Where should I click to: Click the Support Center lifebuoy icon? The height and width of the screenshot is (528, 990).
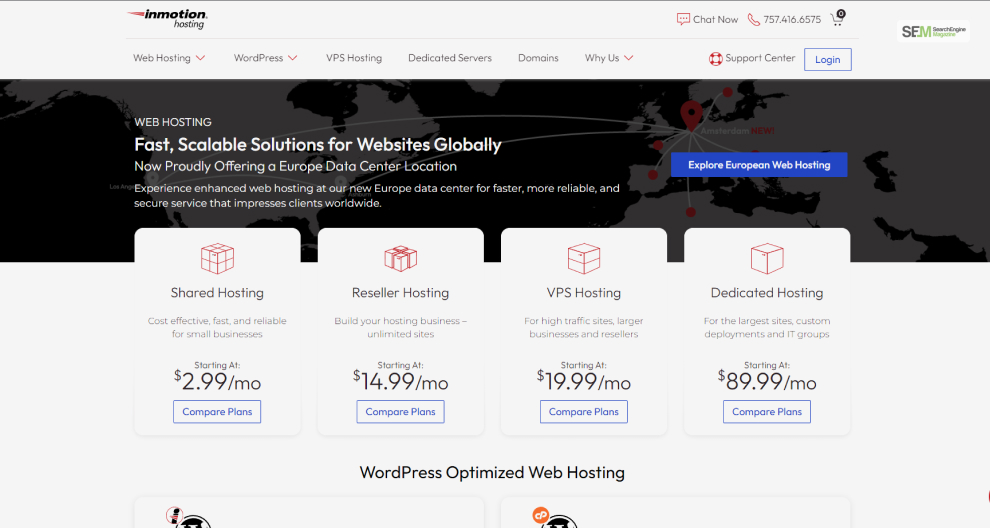715,59
